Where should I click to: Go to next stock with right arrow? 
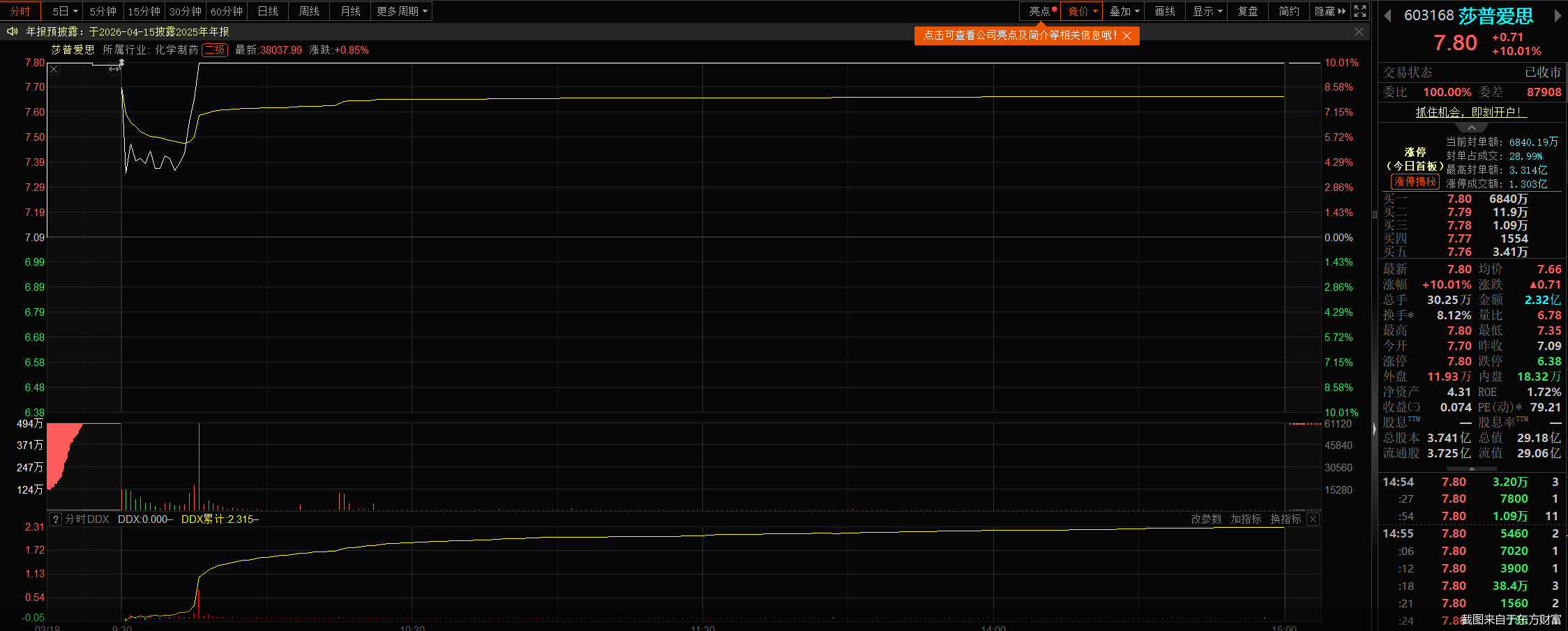1558,16
